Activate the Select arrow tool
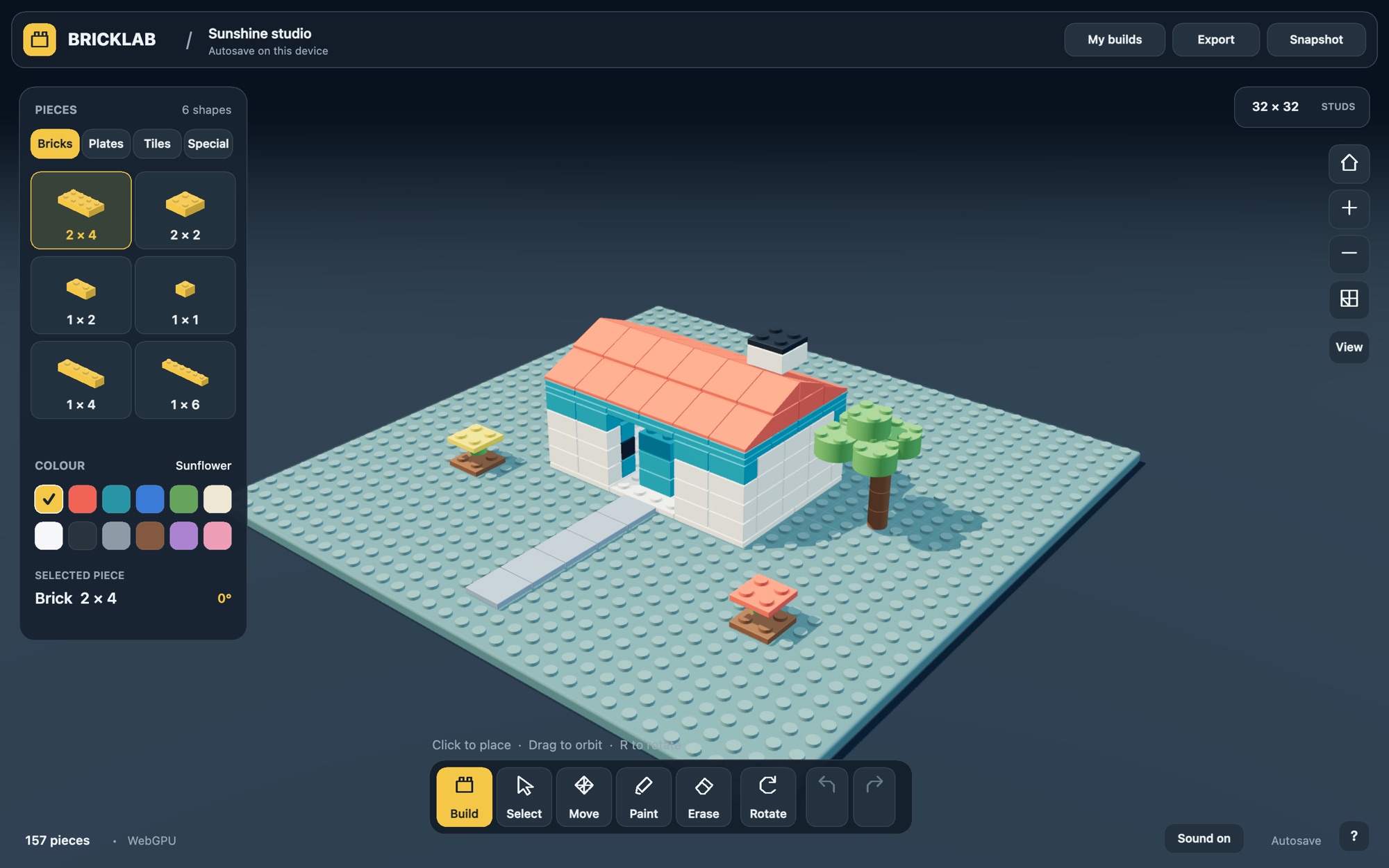Viewport: 1389px width, 868px height. 524,796
